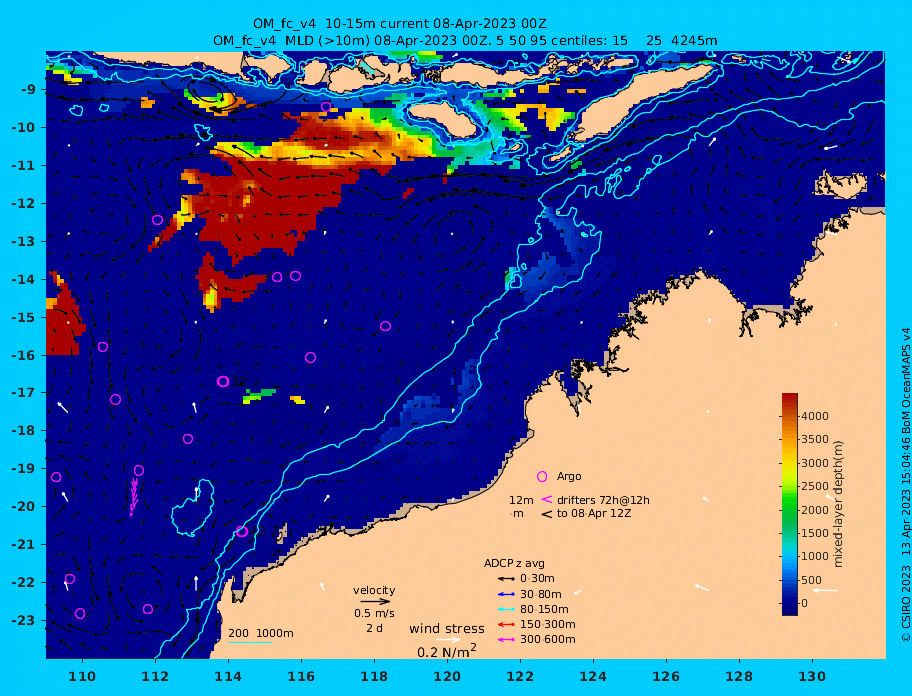Click the '2 d' duration label under velocity
The height and width of the screenshot is (696, 912).
(x=374, y=629)
